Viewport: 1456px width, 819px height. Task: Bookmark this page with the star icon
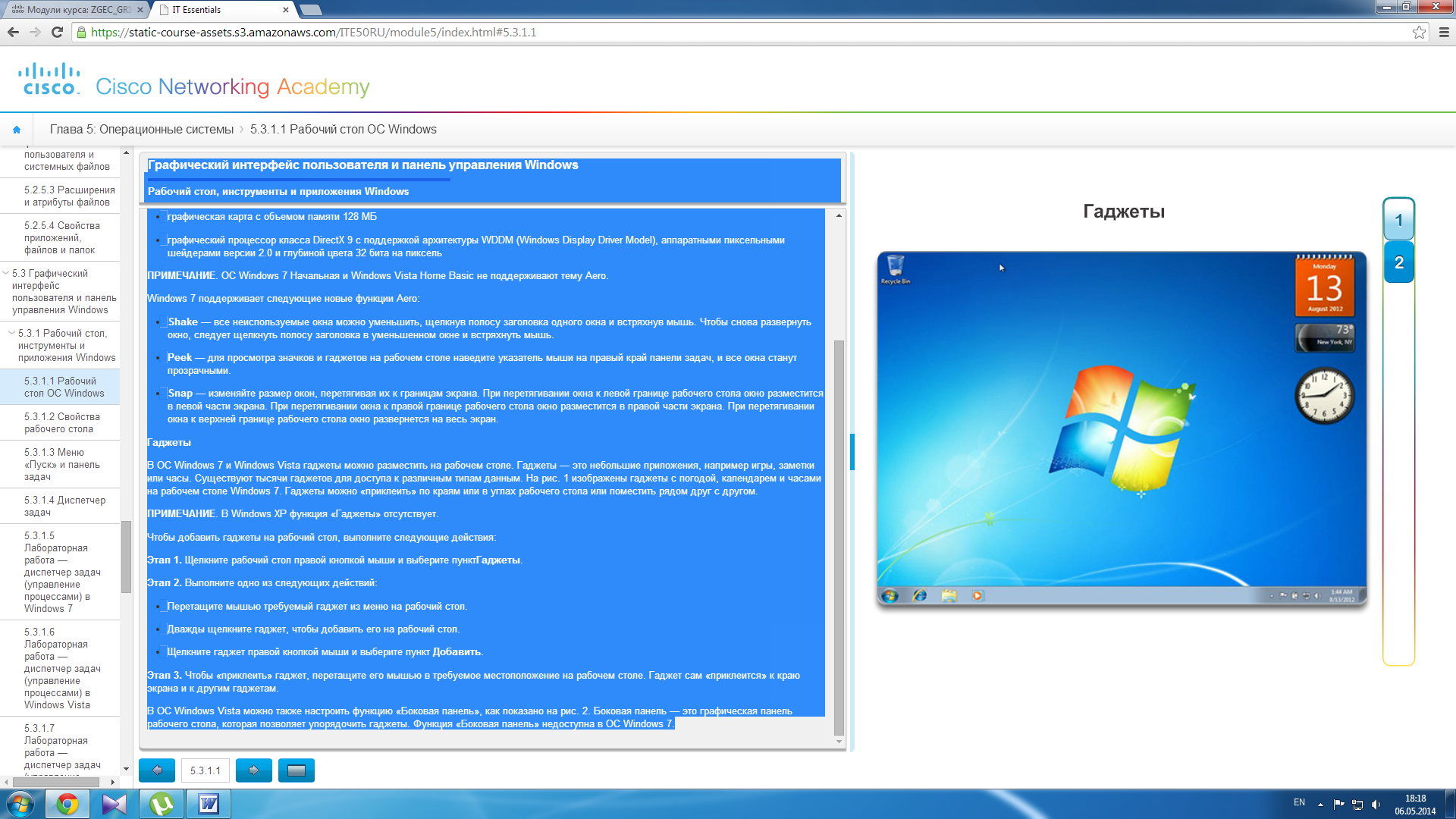pos(1419,32)
